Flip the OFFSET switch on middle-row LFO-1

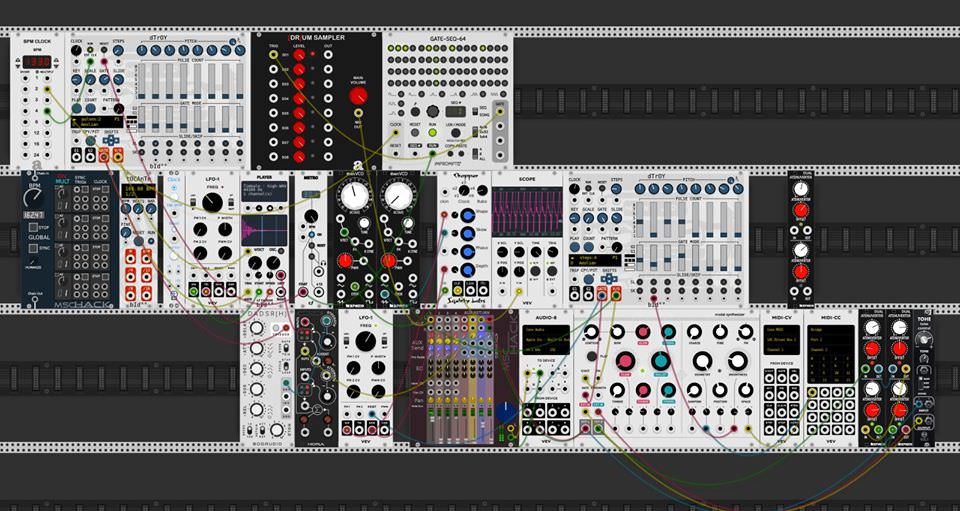click(193, 202)
